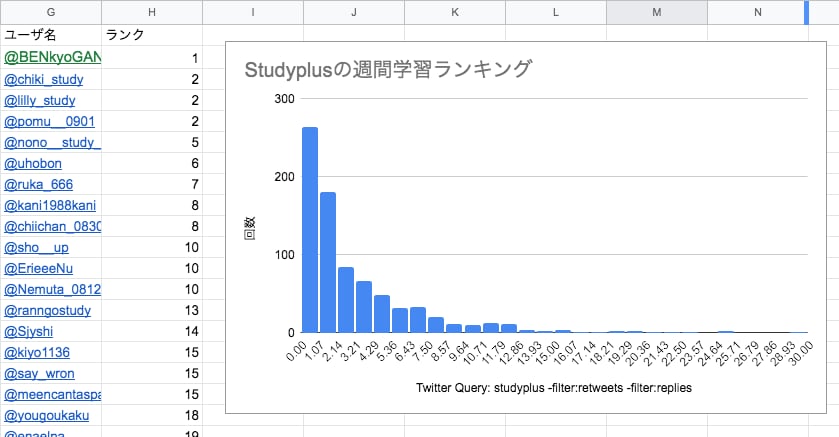Click the vertical axis label 回数
Viewport: 839px width, 437px height.
click(x=250, y=228)
